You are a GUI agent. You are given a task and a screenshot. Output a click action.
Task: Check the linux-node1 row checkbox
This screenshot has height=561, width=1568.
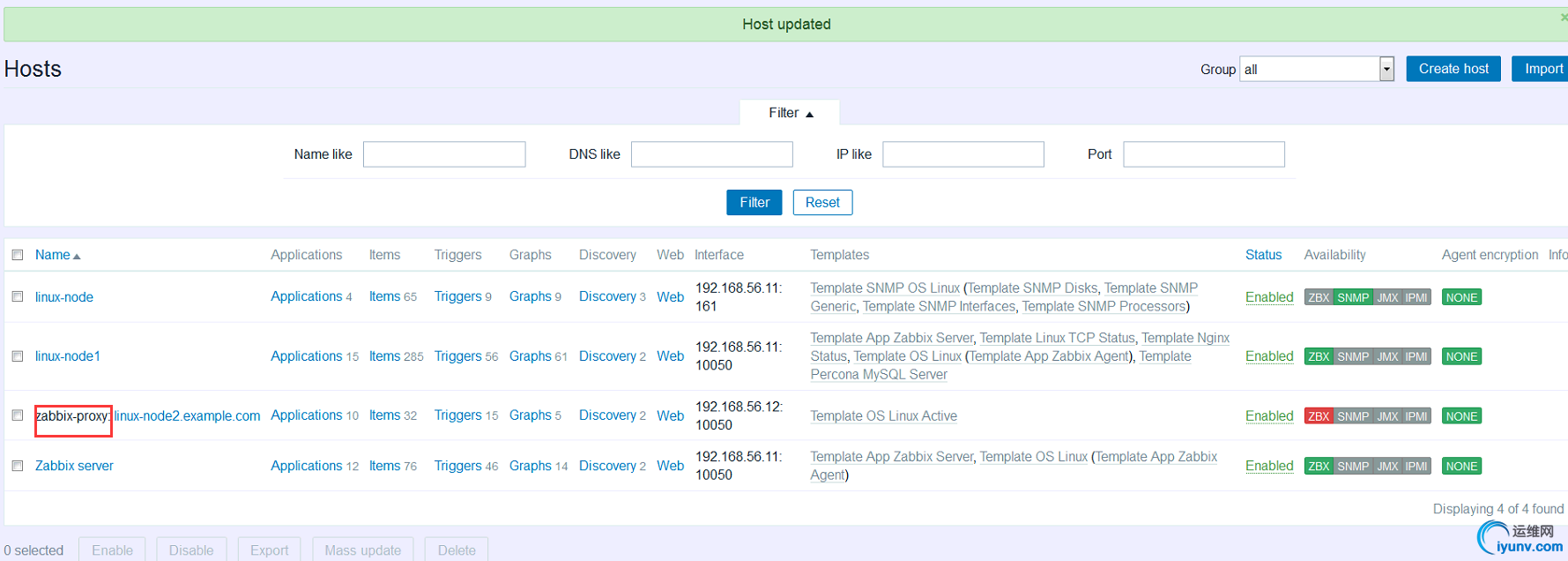(x=18, y=355)
